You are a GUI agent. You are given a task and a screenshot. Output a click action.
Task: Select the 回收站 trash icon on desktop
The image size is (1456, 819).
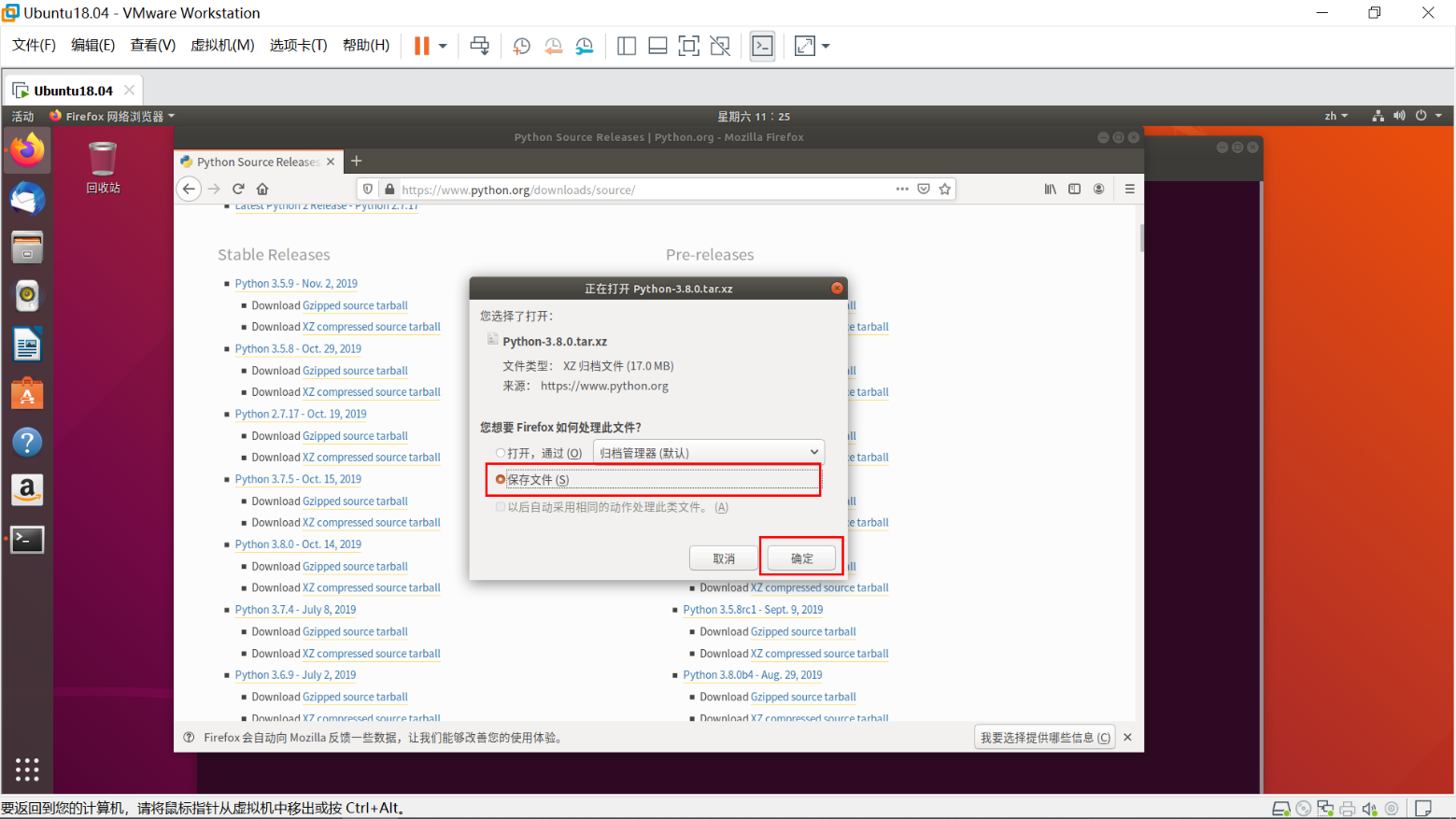pos(103,167)
